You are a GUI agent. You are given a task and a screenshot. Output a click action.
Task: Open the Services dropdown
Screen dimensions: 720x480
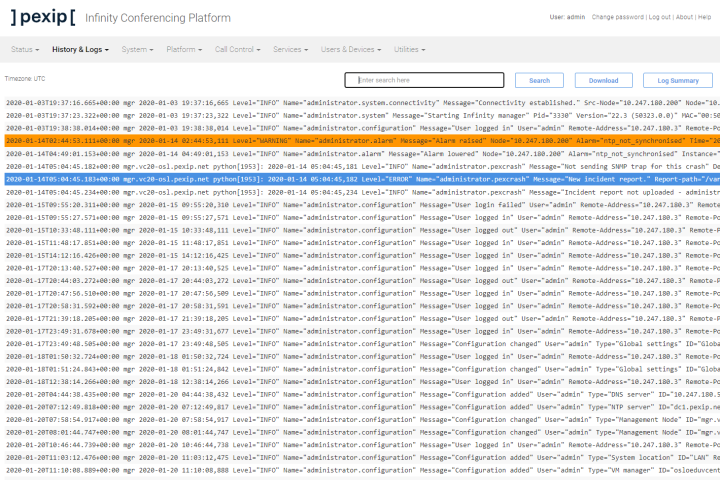coord(290,49)
